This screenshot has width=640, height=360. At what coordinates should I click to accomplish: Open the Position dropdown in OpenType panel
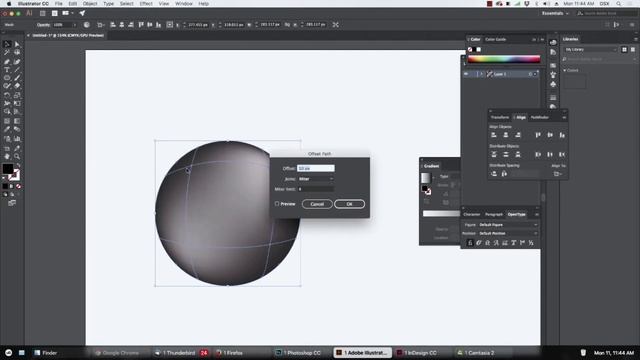coord(508,233)
